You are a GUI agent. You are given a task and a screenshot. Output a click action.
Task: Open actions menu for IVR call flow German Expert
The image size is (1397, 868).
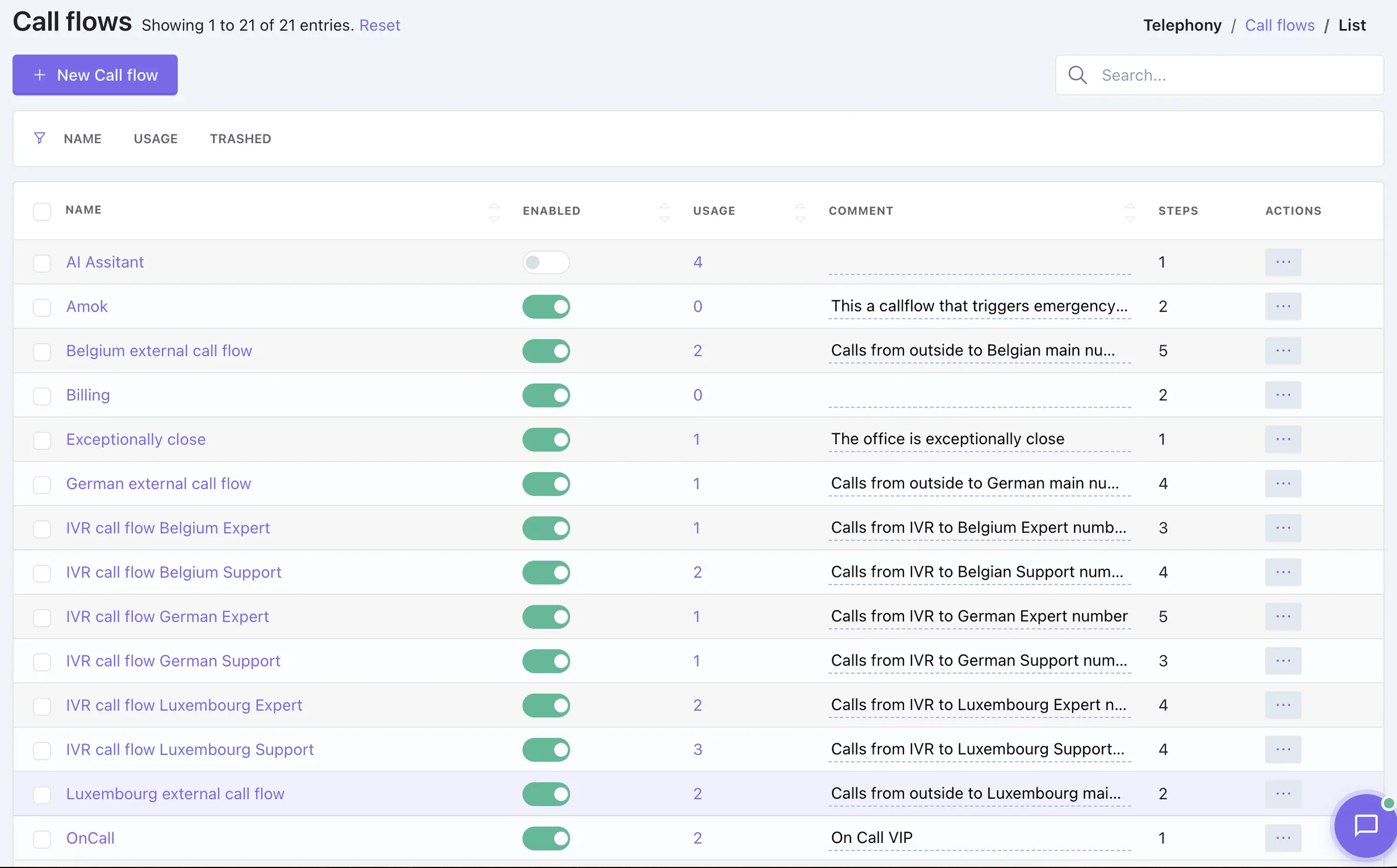(x=1283, y=616)
